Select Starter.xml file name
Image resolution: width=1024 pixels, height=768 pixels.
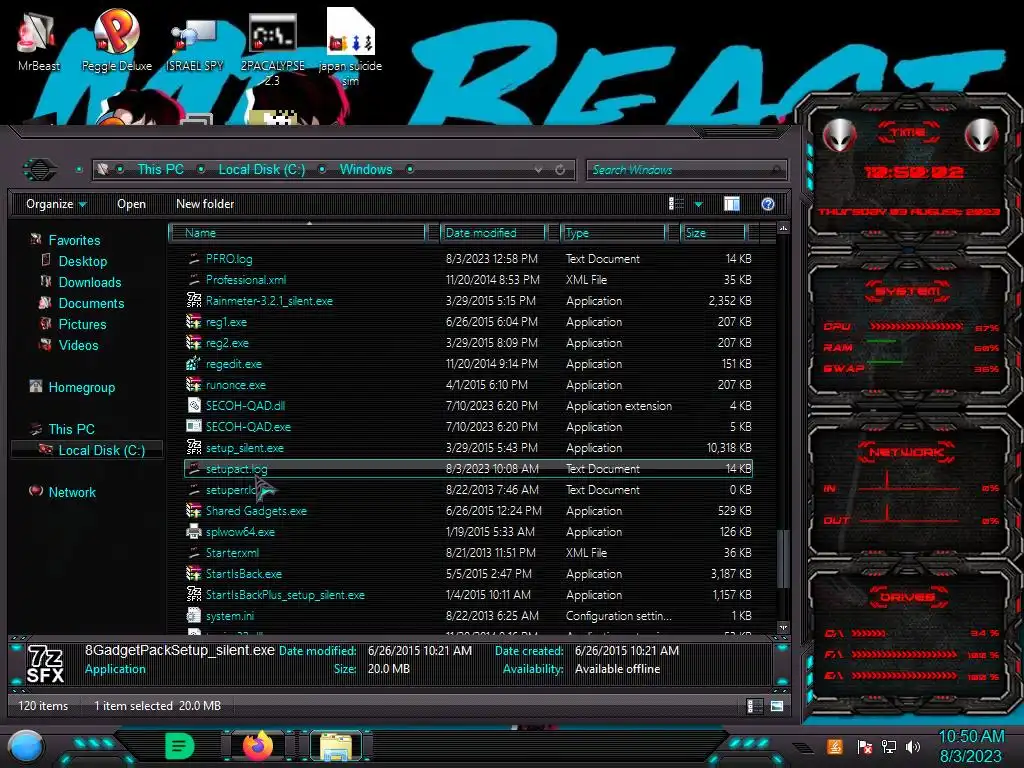coord(232,552)
